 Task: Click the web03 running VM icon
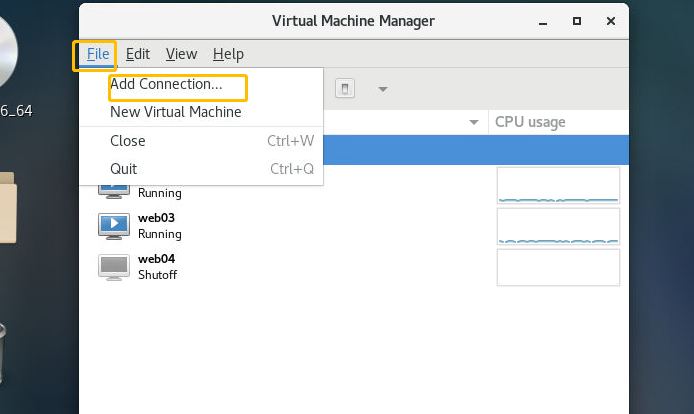point(114,225)
